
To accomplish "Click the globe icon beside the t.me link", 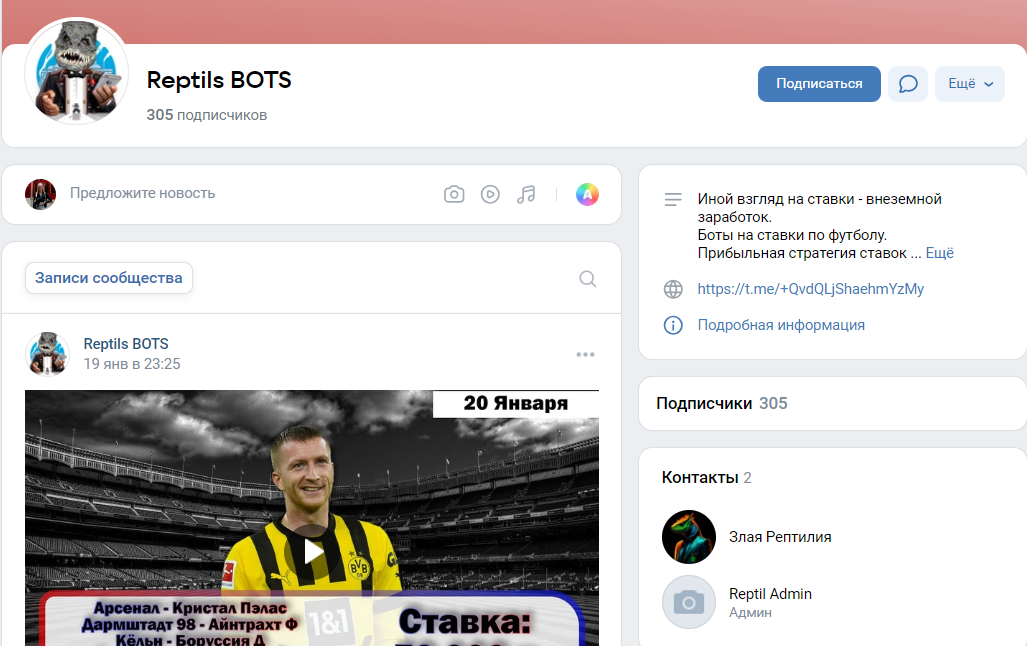I will [672, 289].
